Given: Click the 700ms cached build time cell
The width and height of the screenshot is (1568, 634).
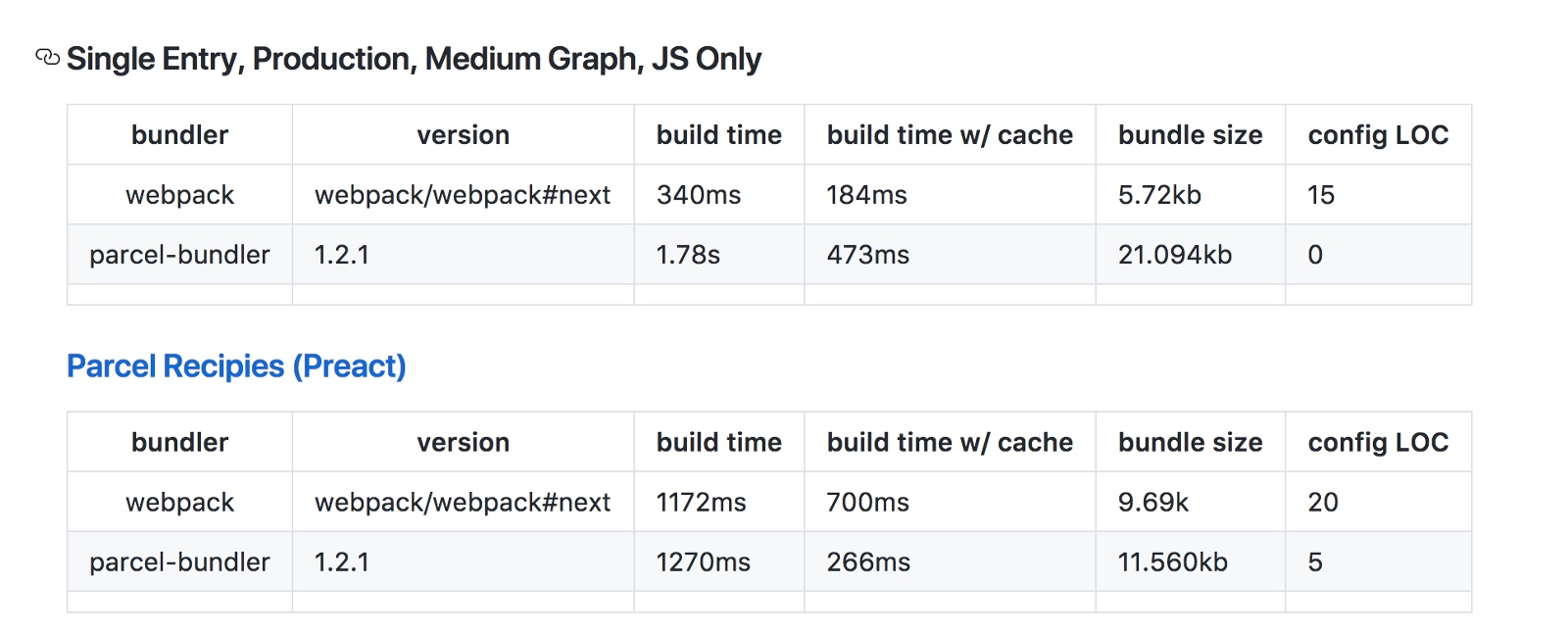Looking at the screenshot, I should pyautogui.click(x=867, y=503).
